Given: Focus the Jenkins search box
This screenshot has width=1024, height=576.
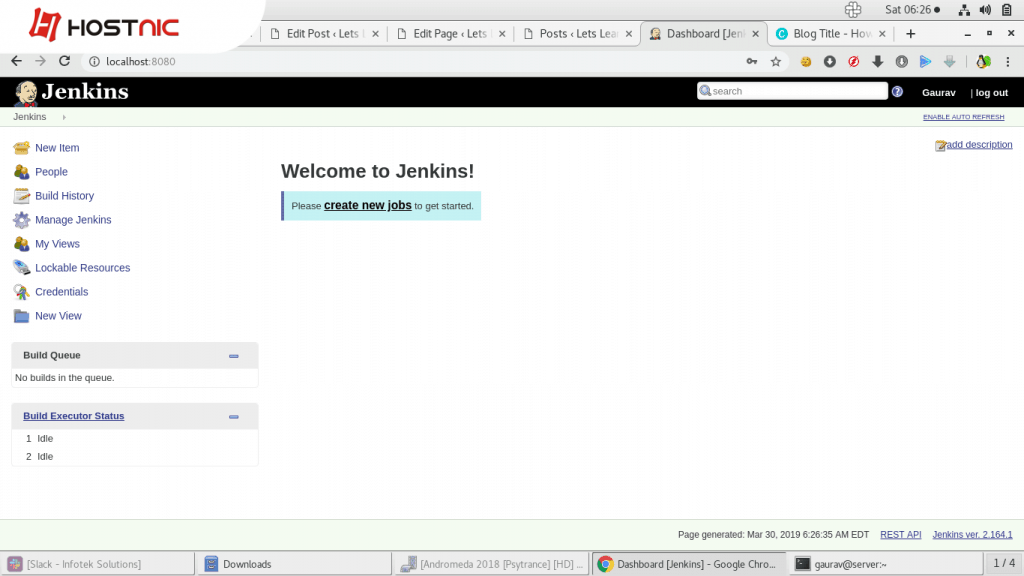Looking at the screenshot, I should (x=792, y=91).
